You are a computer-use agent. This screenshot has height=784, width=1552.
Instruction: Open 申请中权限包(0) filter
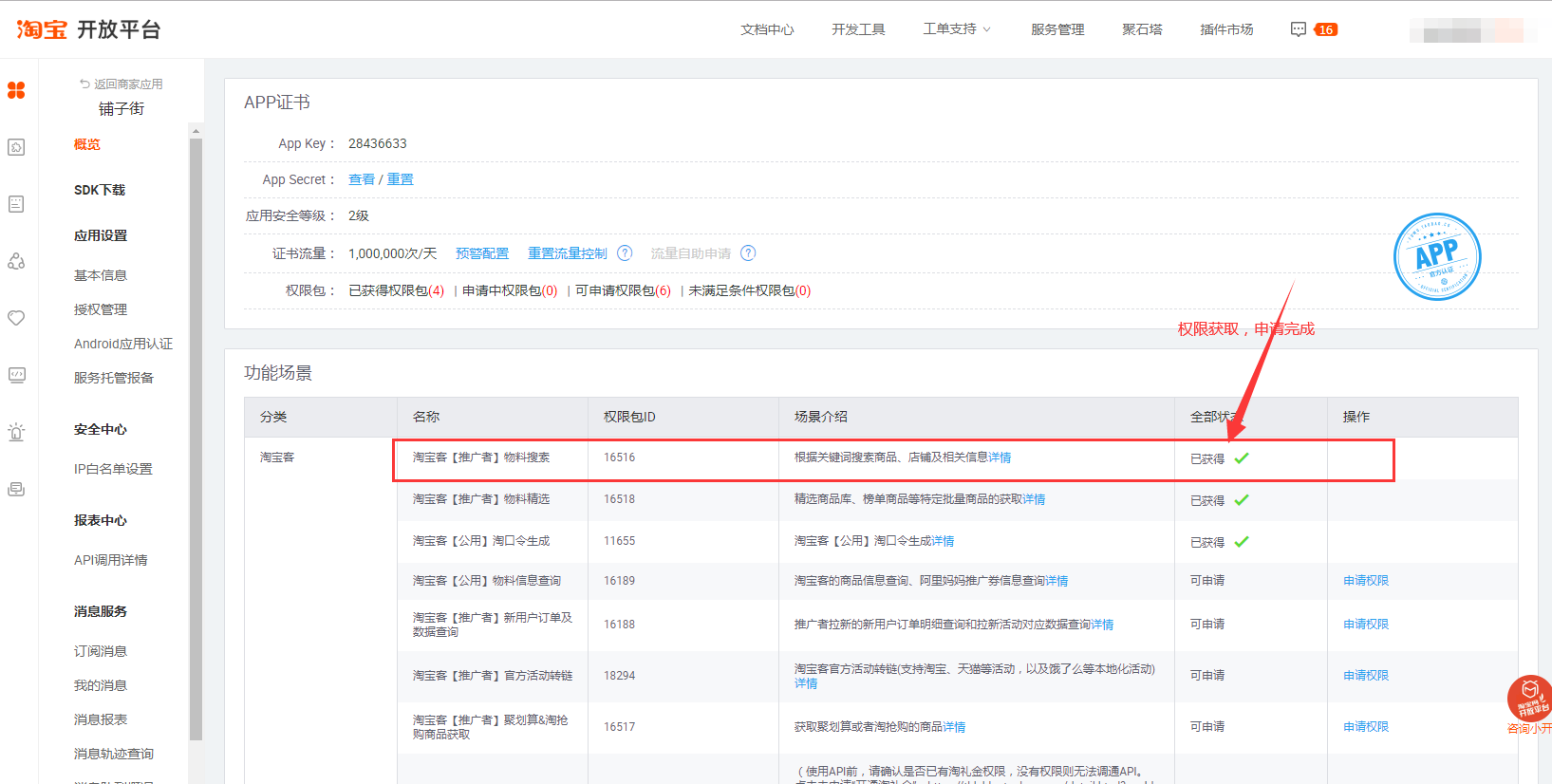[510, 290]
